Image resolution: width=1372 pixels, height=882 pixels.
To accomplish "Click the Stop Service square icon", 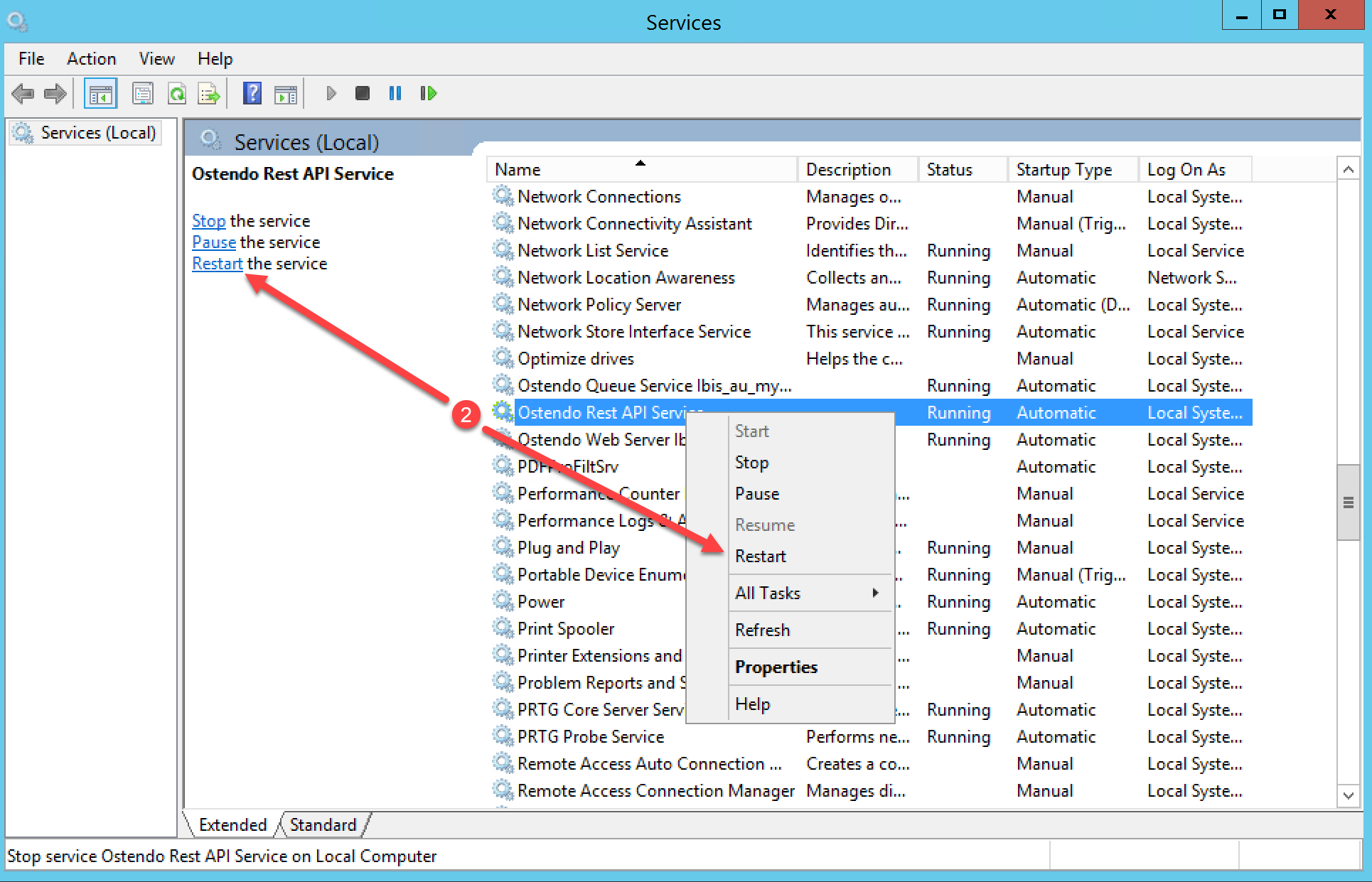I will point(362,93).
